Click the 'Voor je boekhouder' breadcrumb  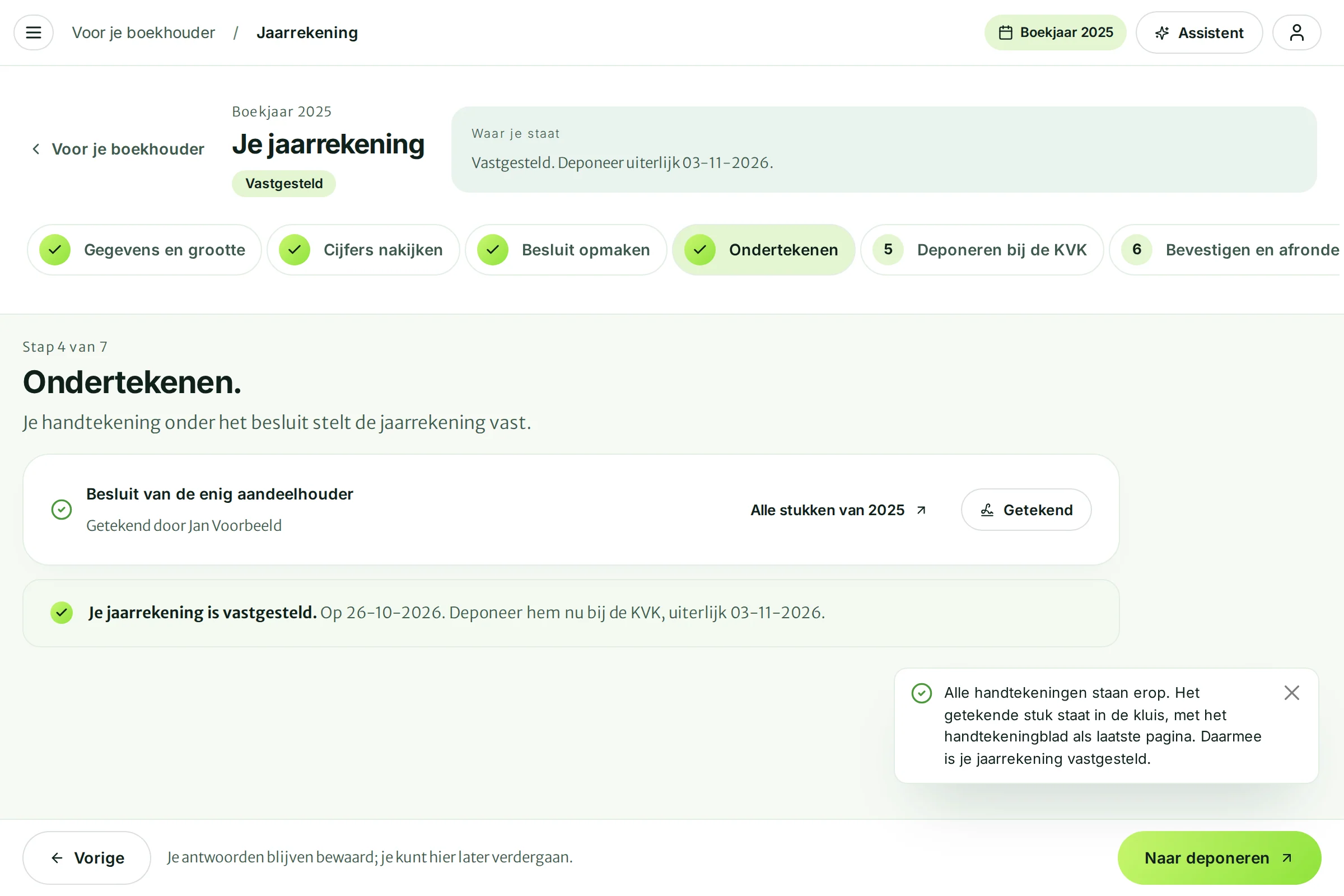pyautogui.click(x=143, y=32)
